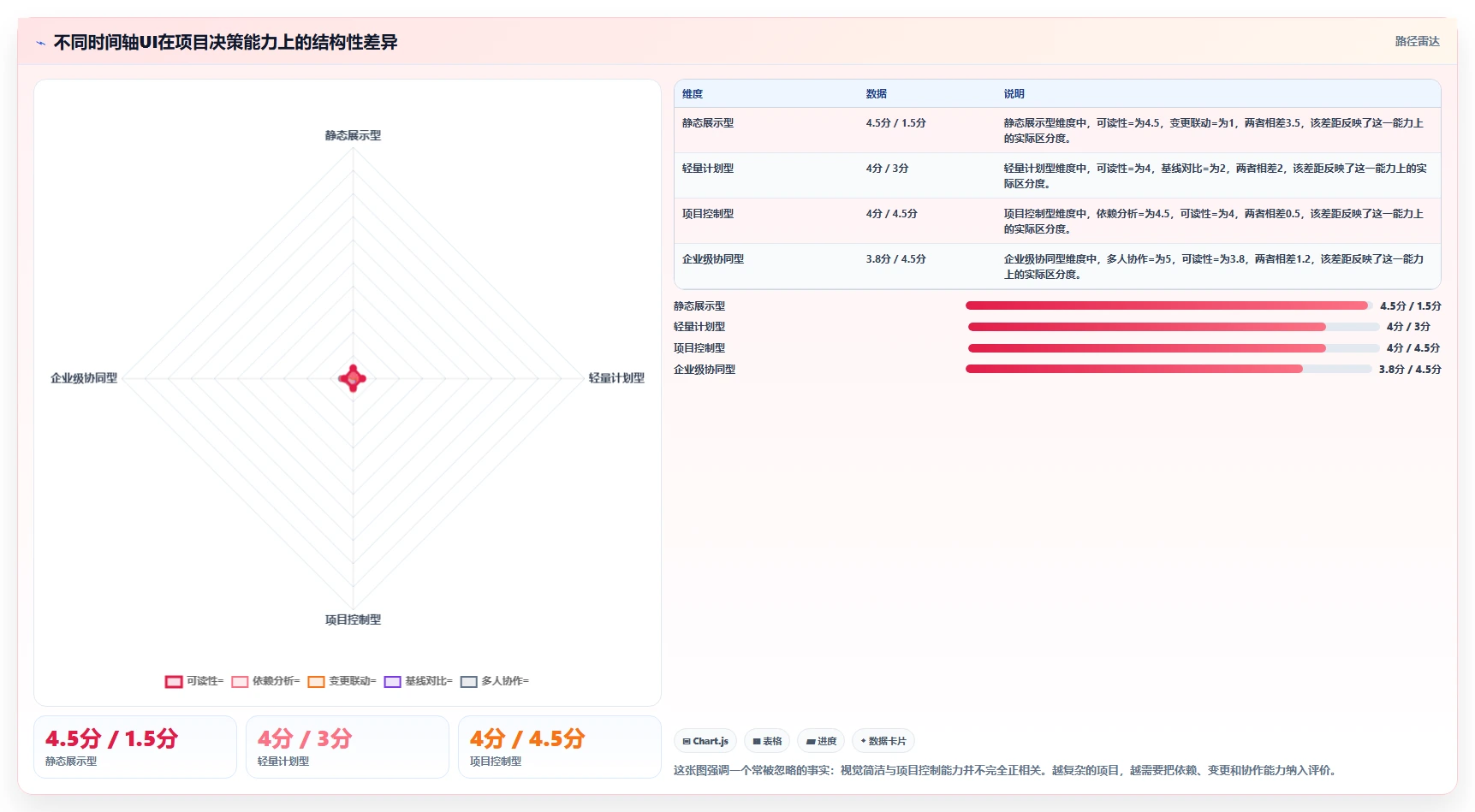This screenshot has height=812, width=1475.
Task: Click the explanation text for 静态展示型 row
Action: 1214,131
